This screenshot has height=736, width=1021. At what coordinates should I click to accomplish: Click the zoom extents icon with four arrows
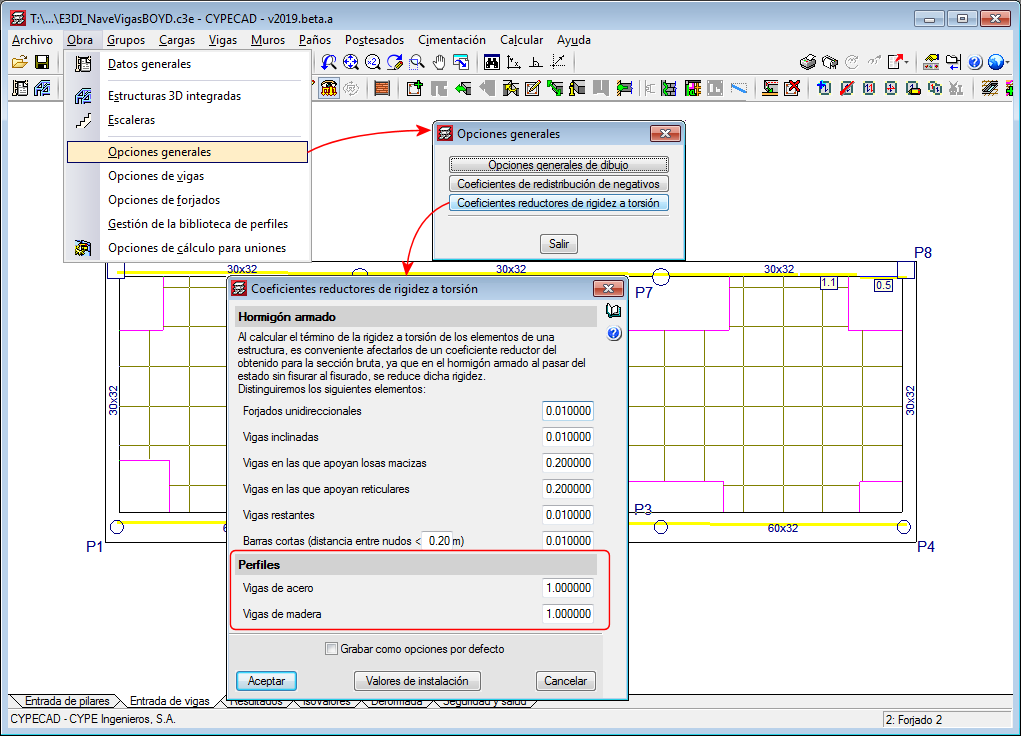pyautogui.click(x=350, y=63)
